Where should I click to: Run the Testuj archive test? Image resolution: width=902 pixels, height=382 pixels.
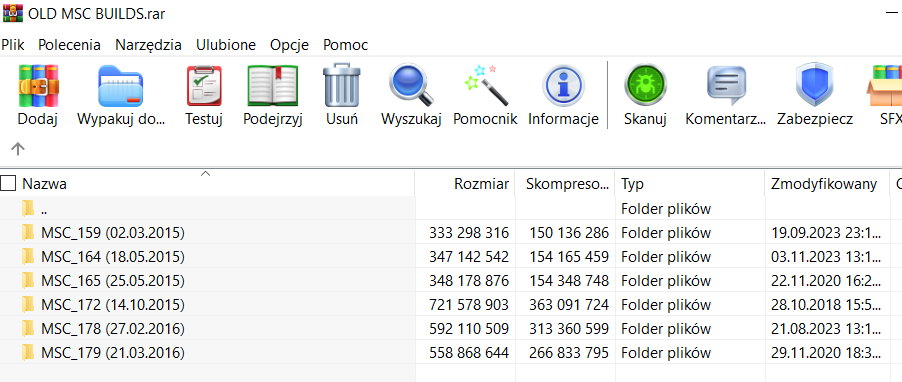click(x=204, y=86)
